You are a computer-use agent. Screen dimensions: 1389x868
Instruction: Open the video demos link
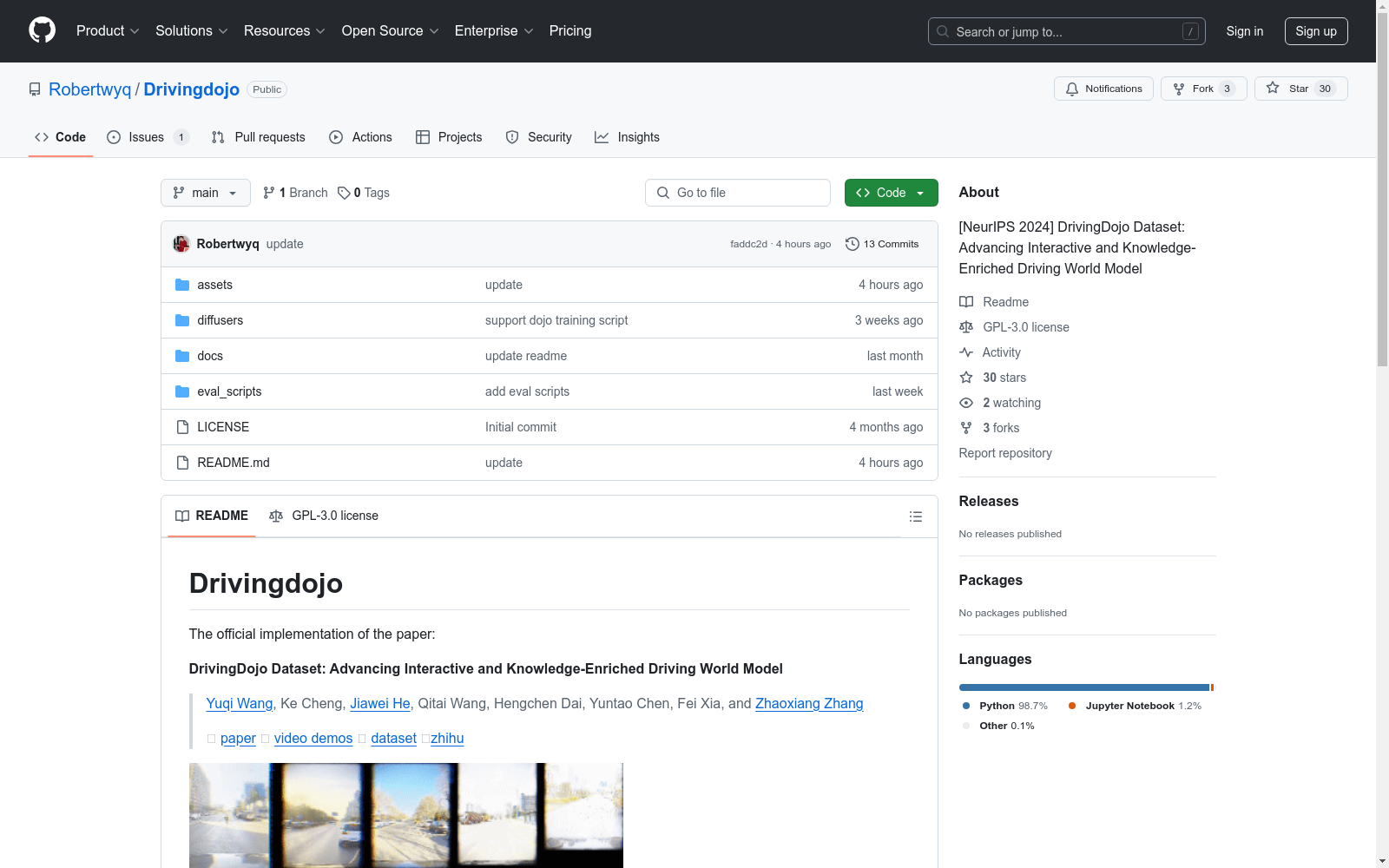pos(313,738)
